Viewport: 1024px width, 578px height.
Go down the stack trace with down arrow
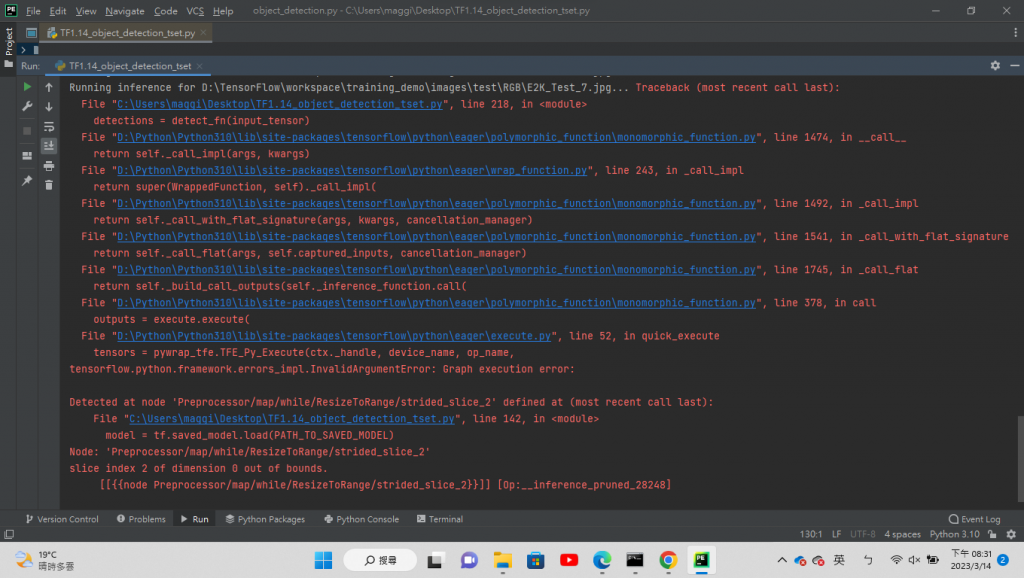tap(49, 106)
